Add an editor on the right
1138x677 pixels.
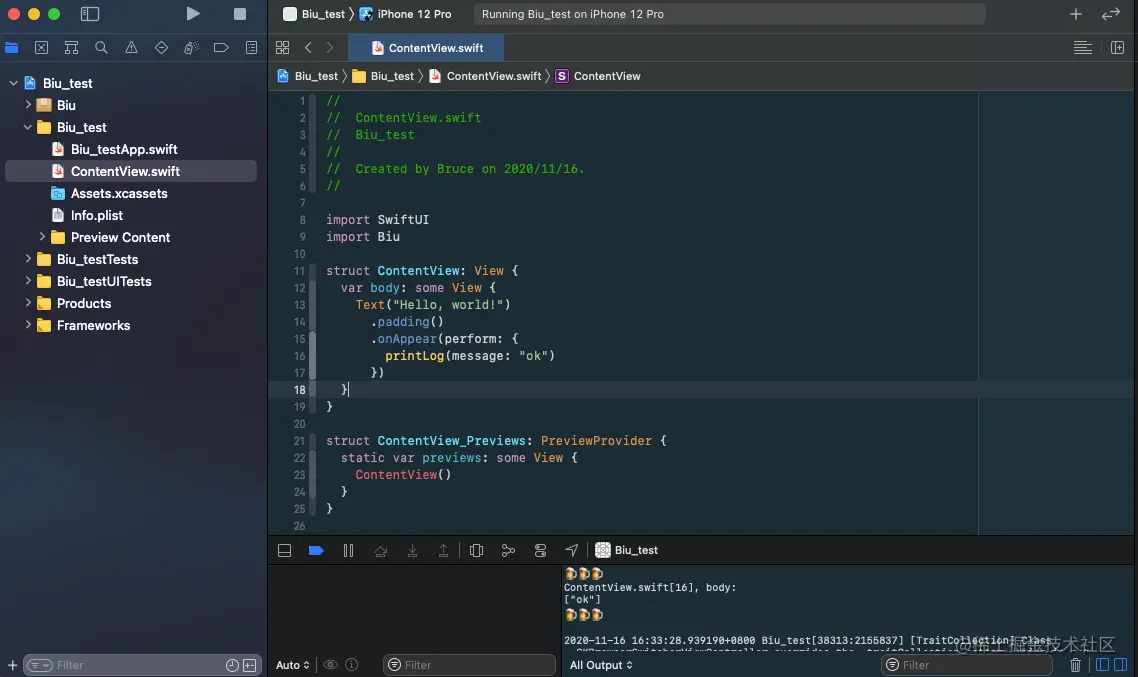click(x=1118, y=48)
